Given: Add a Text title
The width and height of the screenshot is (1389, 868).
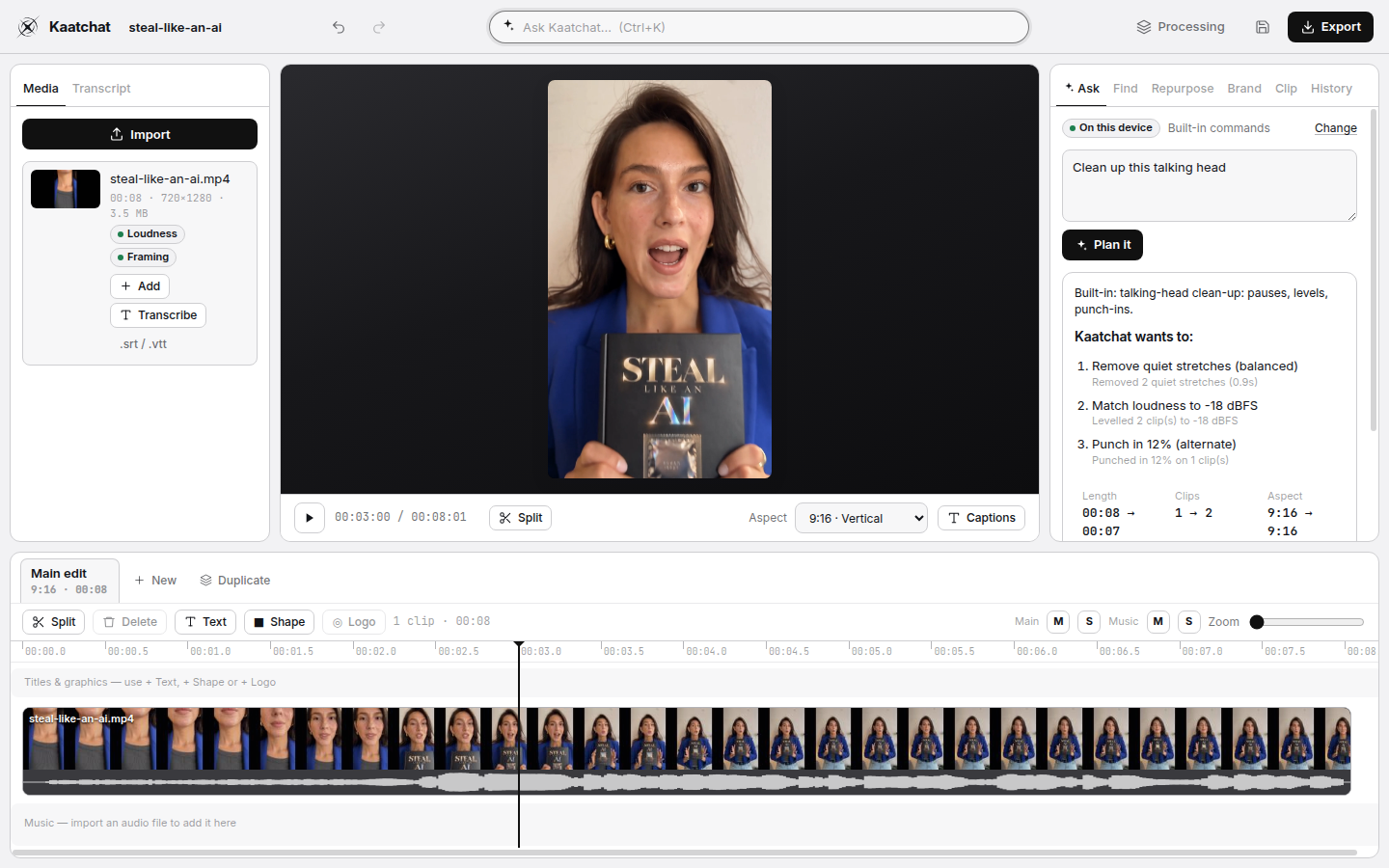Looking at the screenshot, I should (205, 622).
